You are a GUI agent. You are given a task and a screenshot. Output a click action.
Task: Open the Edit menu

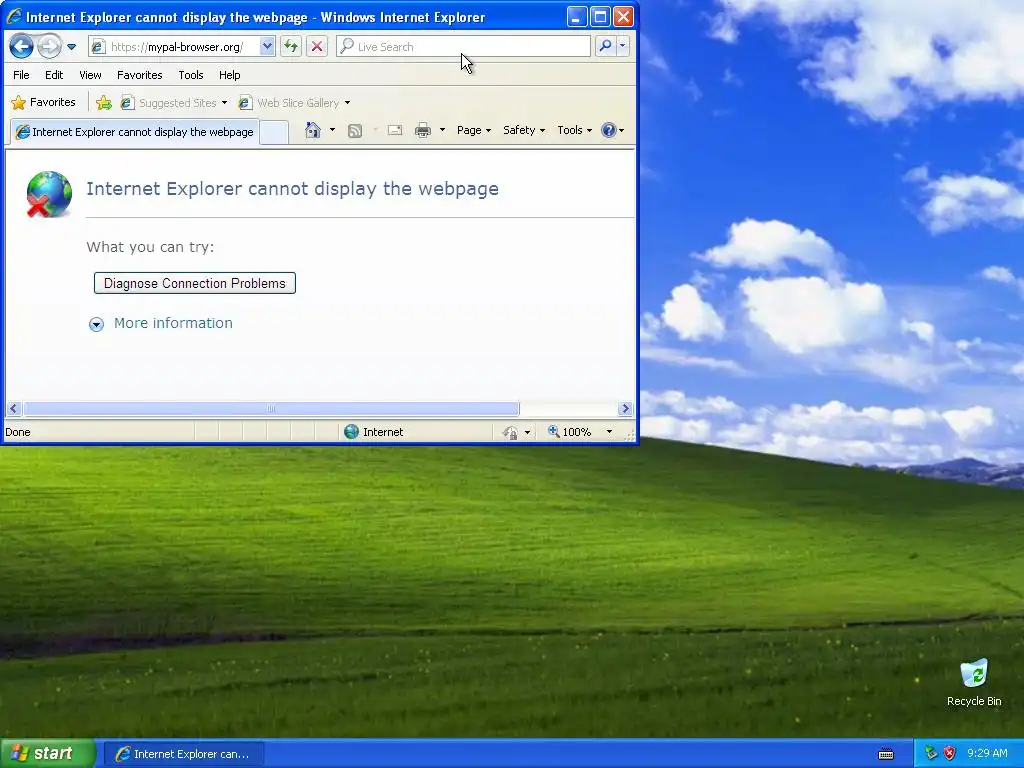click(54, 75)
